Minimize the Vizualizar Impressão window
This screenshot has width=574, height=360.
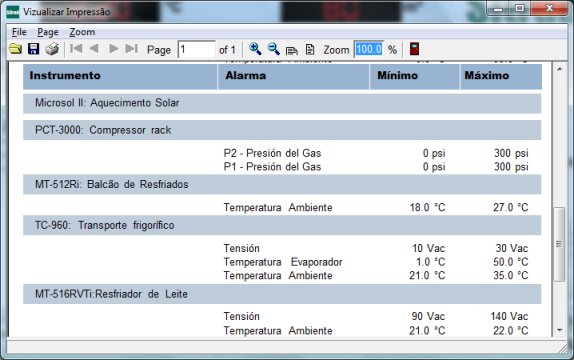(498, 9)
